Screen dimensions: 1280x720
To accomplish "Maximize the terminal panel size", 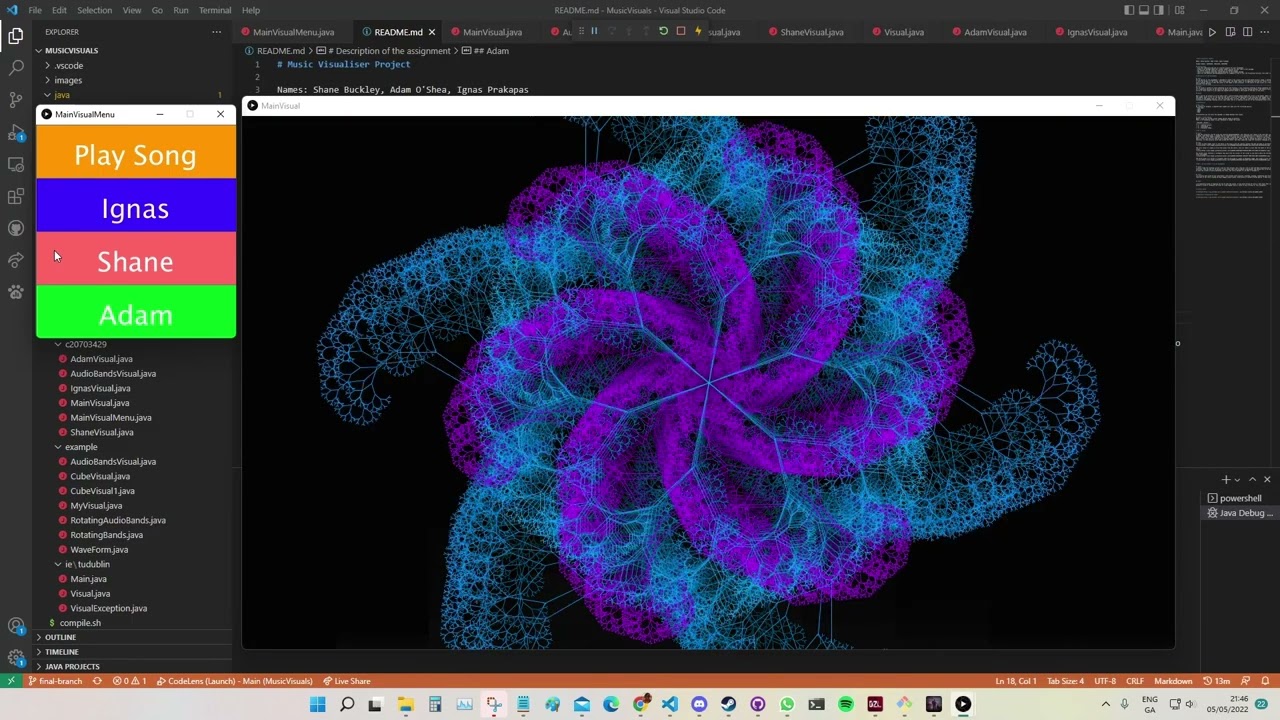I will click(x=1252, y=479).
